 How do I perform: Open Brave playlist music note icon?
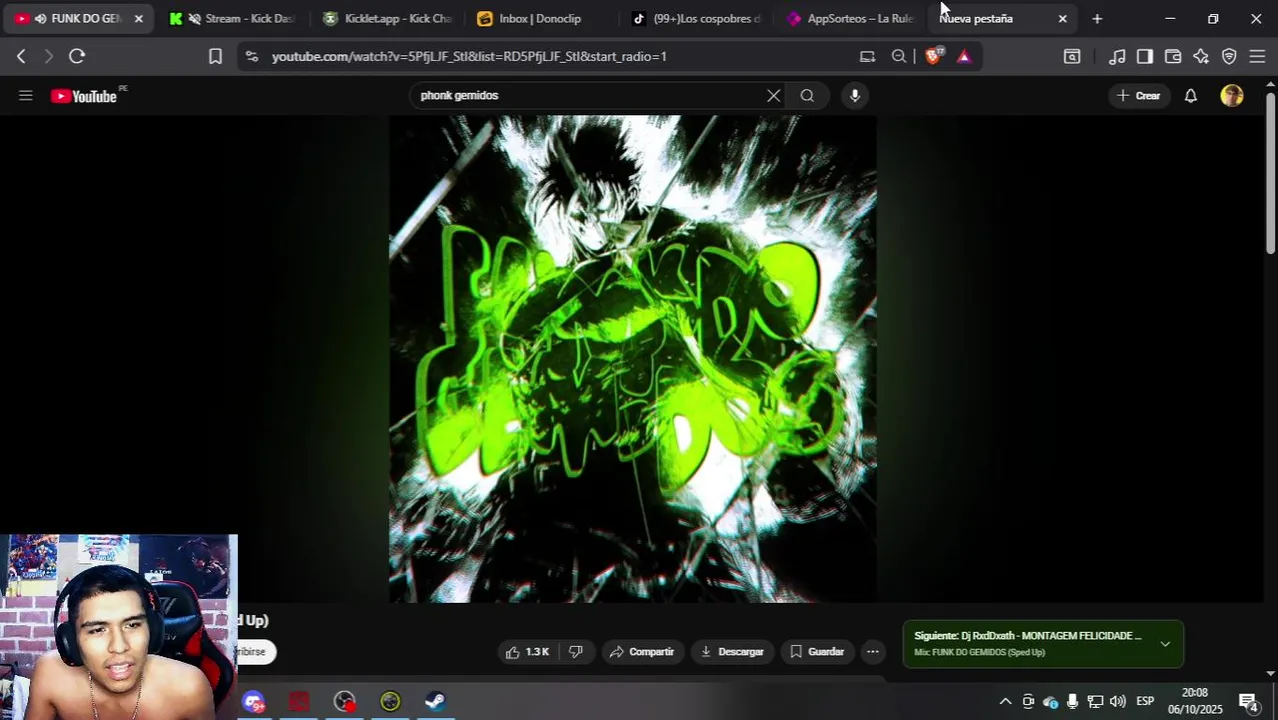[x=1117, y=57]
